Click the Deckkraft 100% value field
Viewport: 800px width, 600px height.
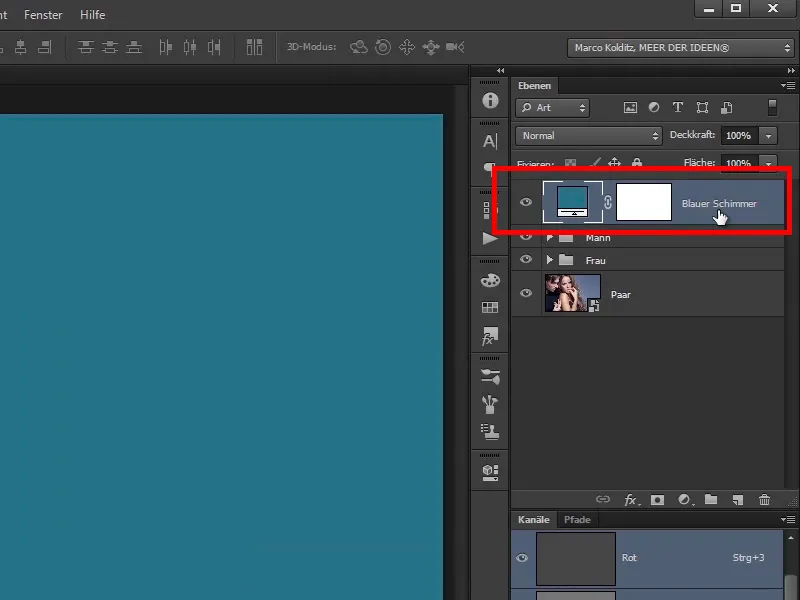point(739,136)
